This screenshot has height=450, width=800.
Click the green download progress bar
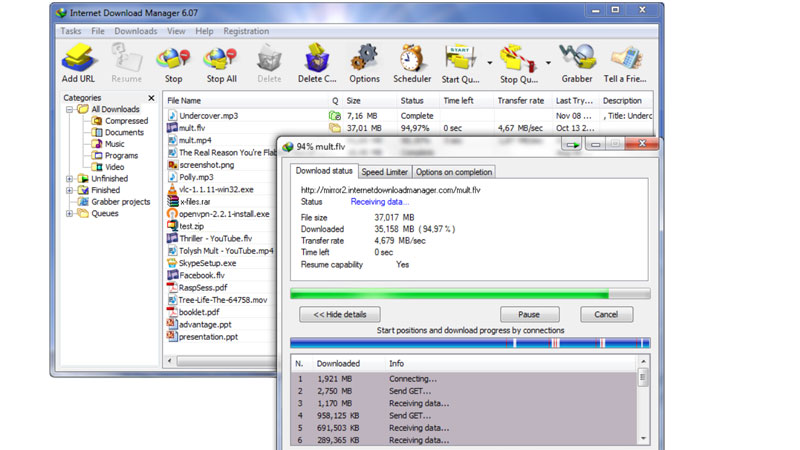(x=470, y=293)
